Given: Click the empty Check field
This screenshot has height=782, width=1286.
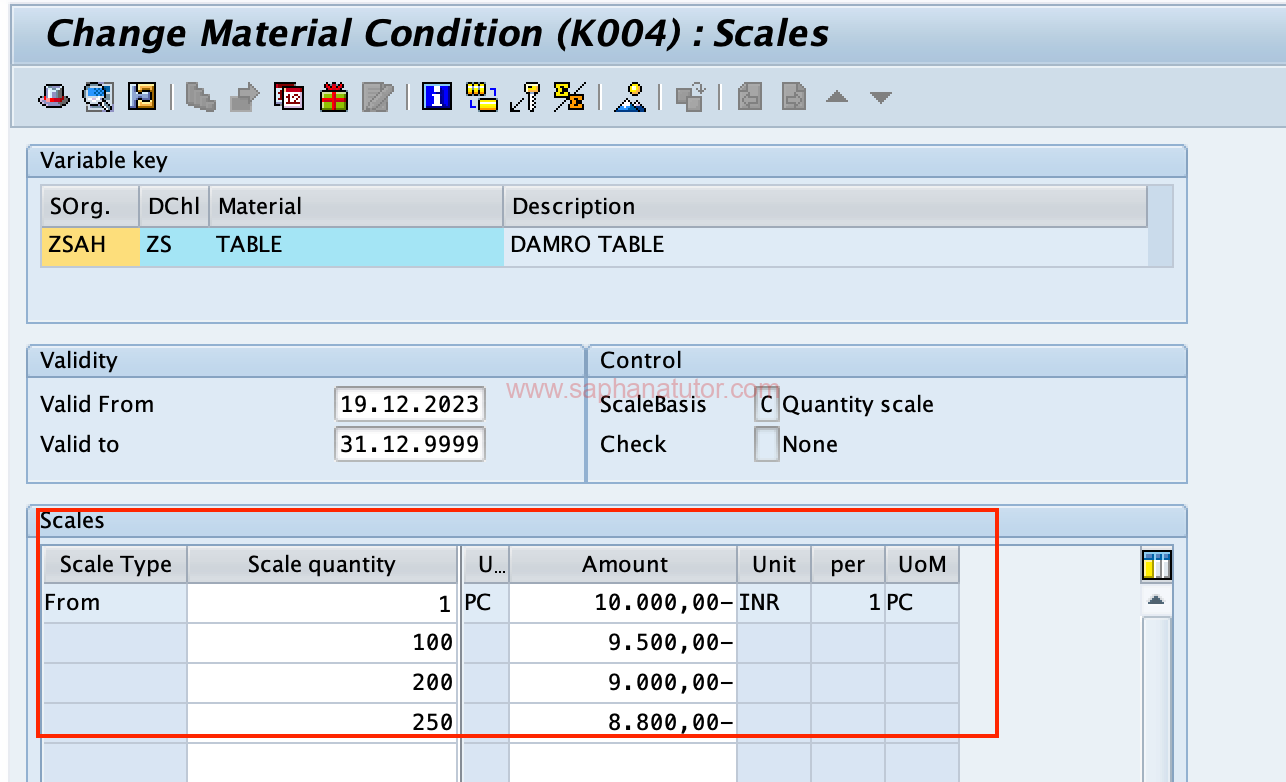Looking at the screenshot, I should point(766,444).
